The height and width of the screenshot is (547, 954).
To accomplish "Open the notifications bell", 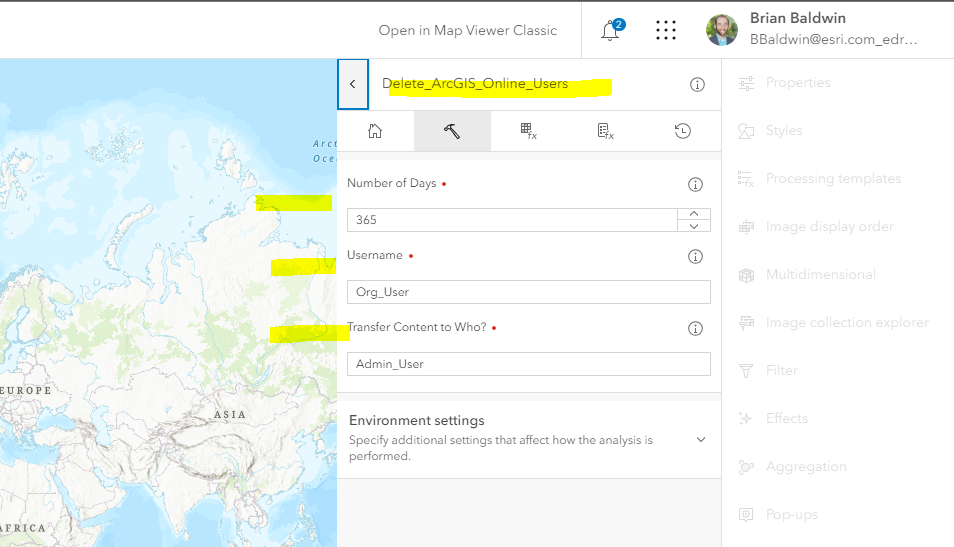I will click(x=610, y=30).
